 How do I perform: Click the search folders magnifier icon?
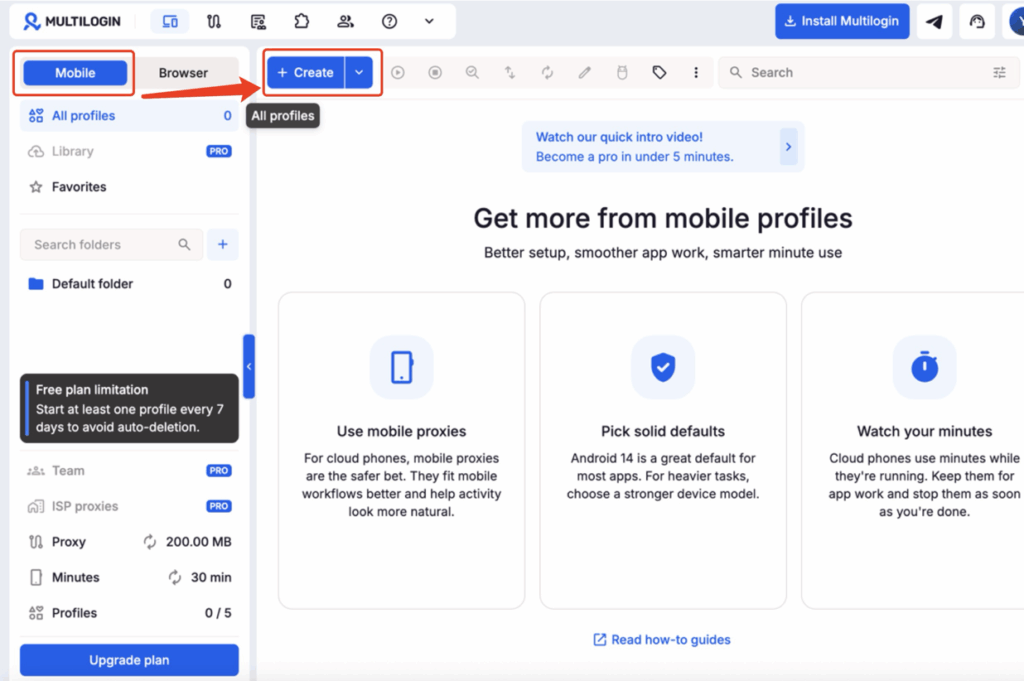point(184,244)
